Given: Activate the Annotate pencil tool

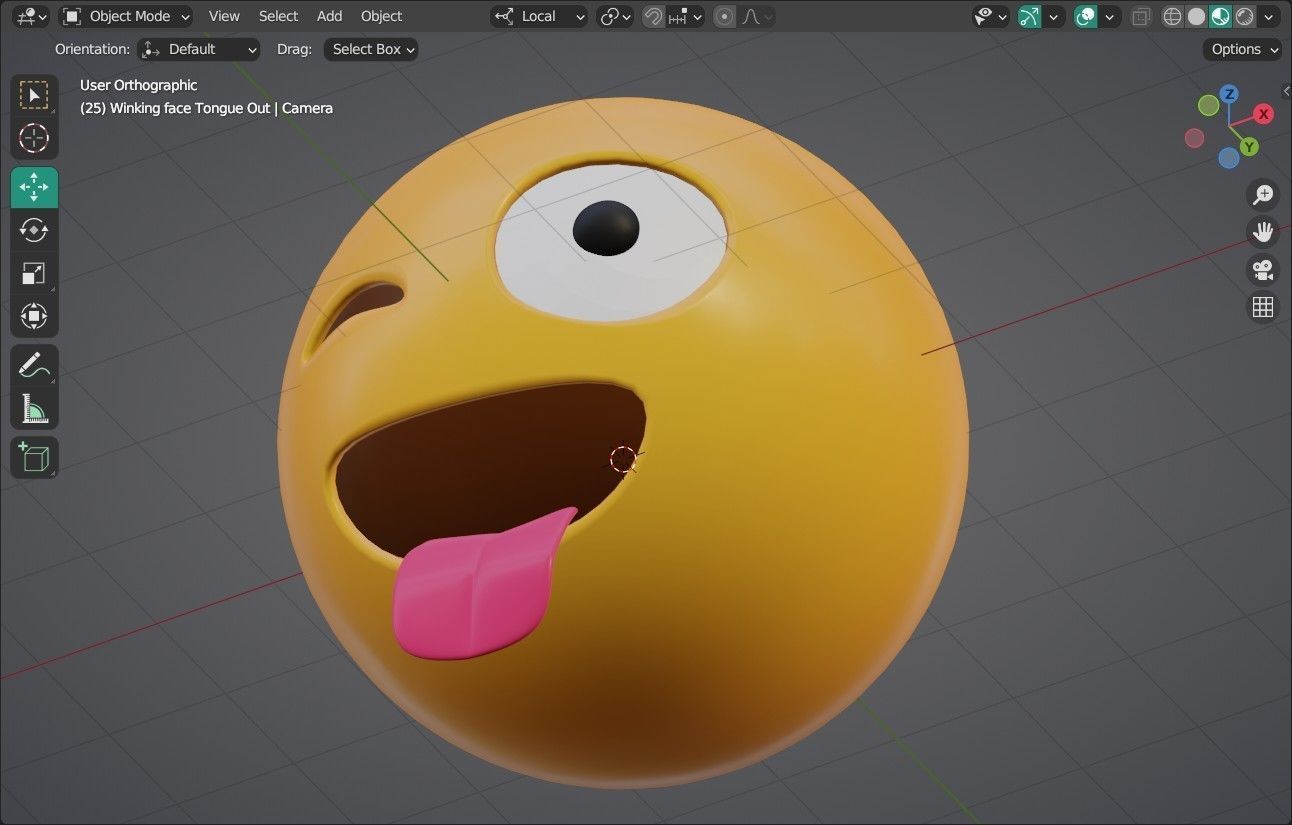Looking at the screenshot, I should tap(34, 366).
